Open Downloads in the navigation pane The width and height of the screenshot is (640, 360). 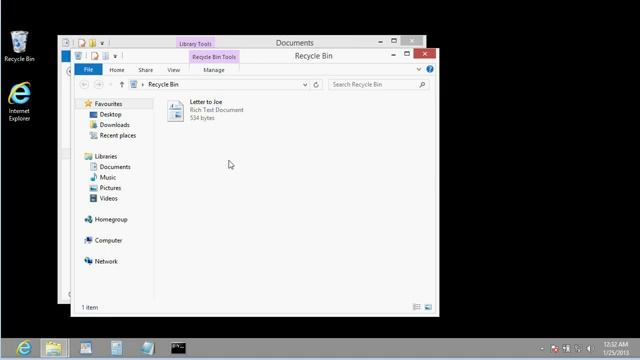[114, 125]
